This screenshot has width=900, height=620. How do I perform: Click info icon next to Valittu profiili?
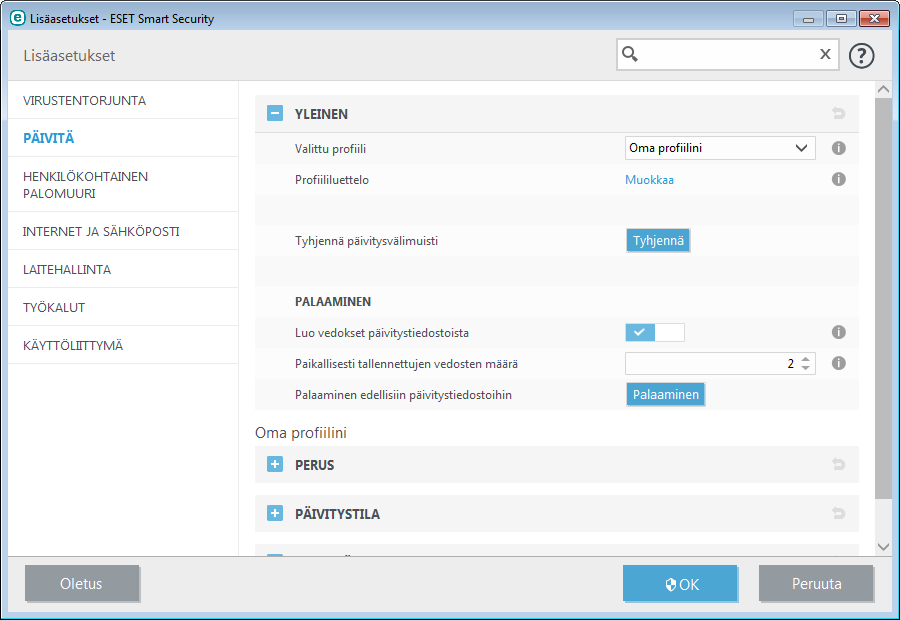click(x=839, y=148)
